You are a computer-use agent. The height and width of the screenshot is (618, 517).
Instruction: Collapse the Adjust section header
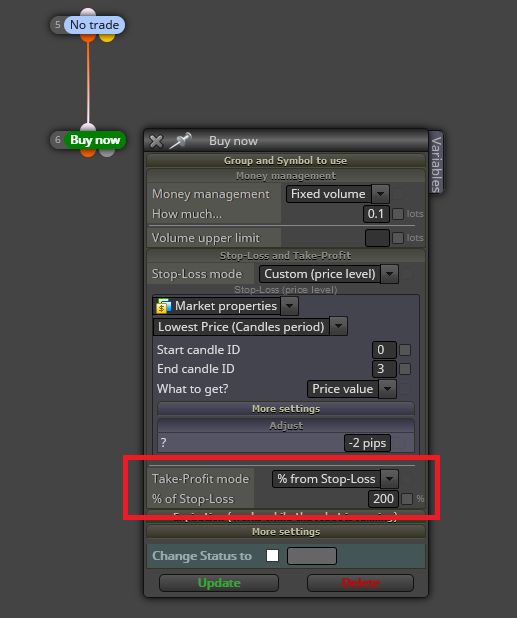pos(286,426)
